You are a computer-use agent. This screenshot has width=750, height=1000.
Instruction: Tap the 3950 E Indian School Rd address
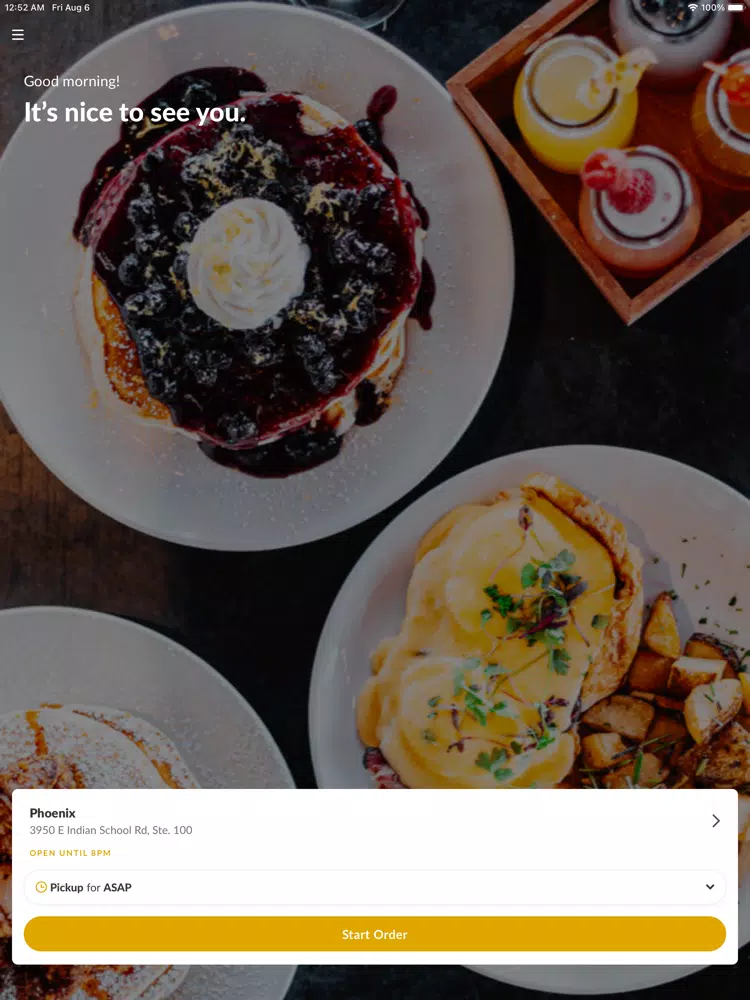[111, 830]
